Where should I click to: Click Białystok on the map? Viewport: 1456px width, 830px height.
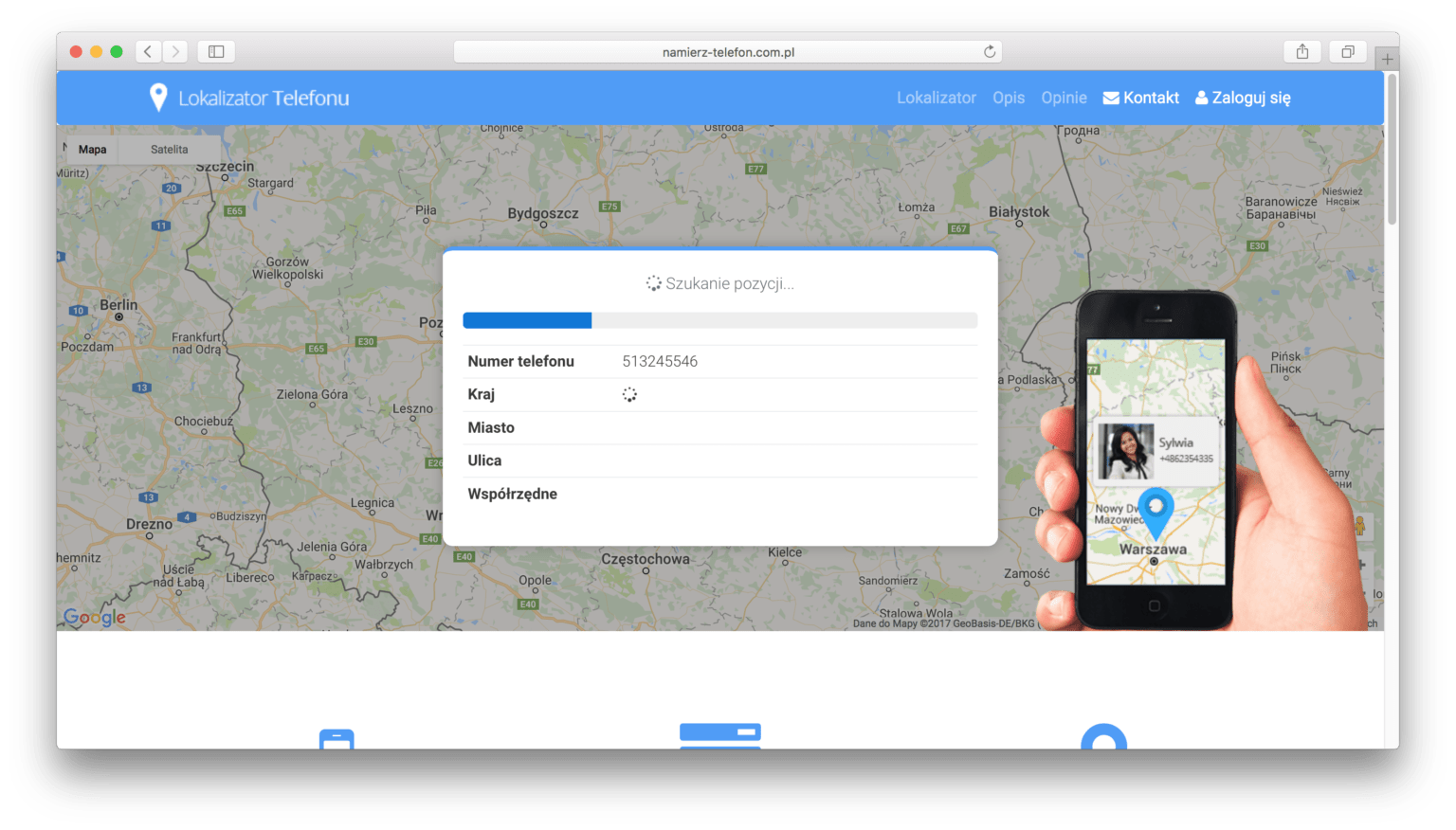click(x=1019, y=212)
